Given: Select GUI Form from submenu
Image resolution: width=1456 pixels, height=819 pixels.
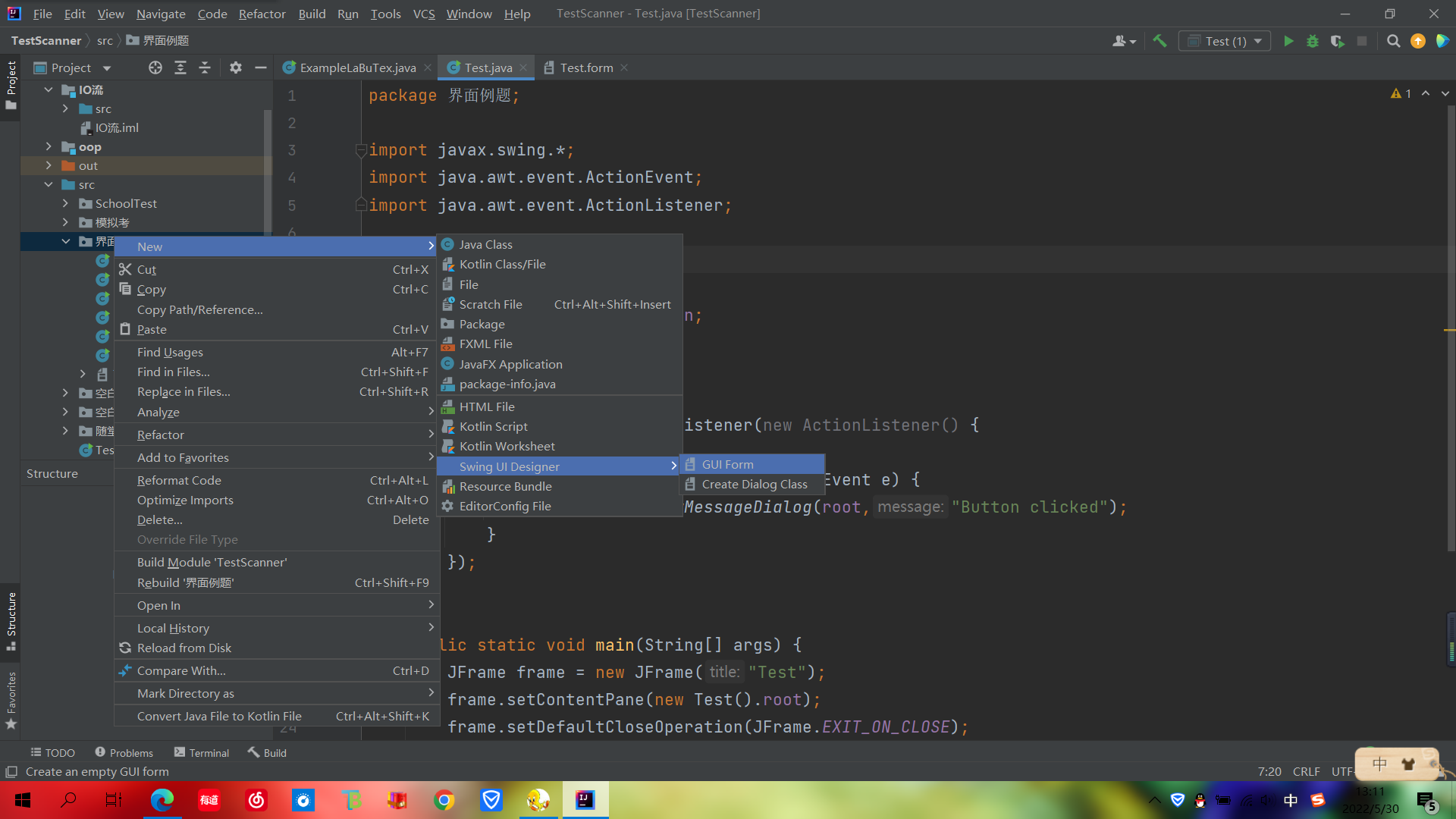Looking at the screenshot, I should 752,464.
